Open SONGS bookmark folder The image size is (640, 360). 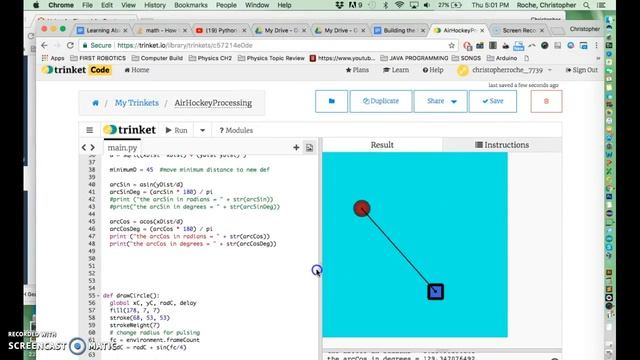tap(467, 58)
